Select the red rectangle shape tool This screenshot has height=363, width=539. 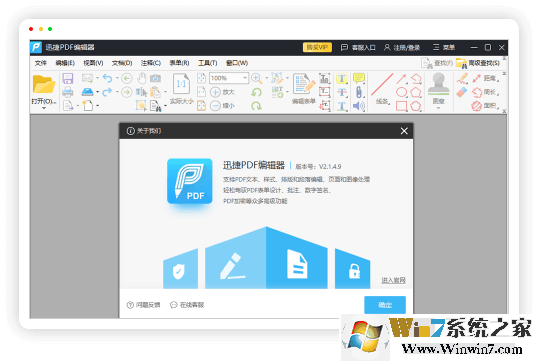[402, 106]
